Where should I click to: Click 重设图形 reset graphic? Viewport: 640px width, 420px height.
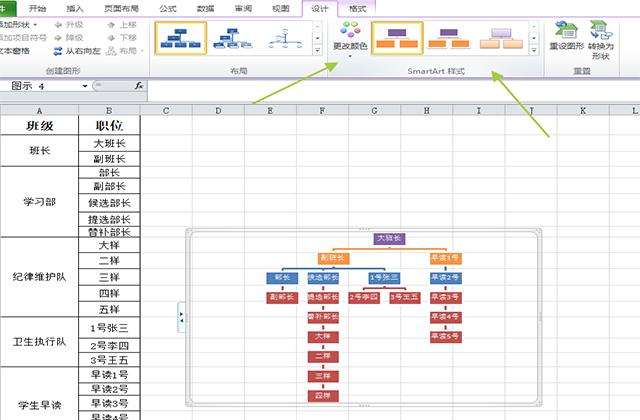tap(567, 36)
